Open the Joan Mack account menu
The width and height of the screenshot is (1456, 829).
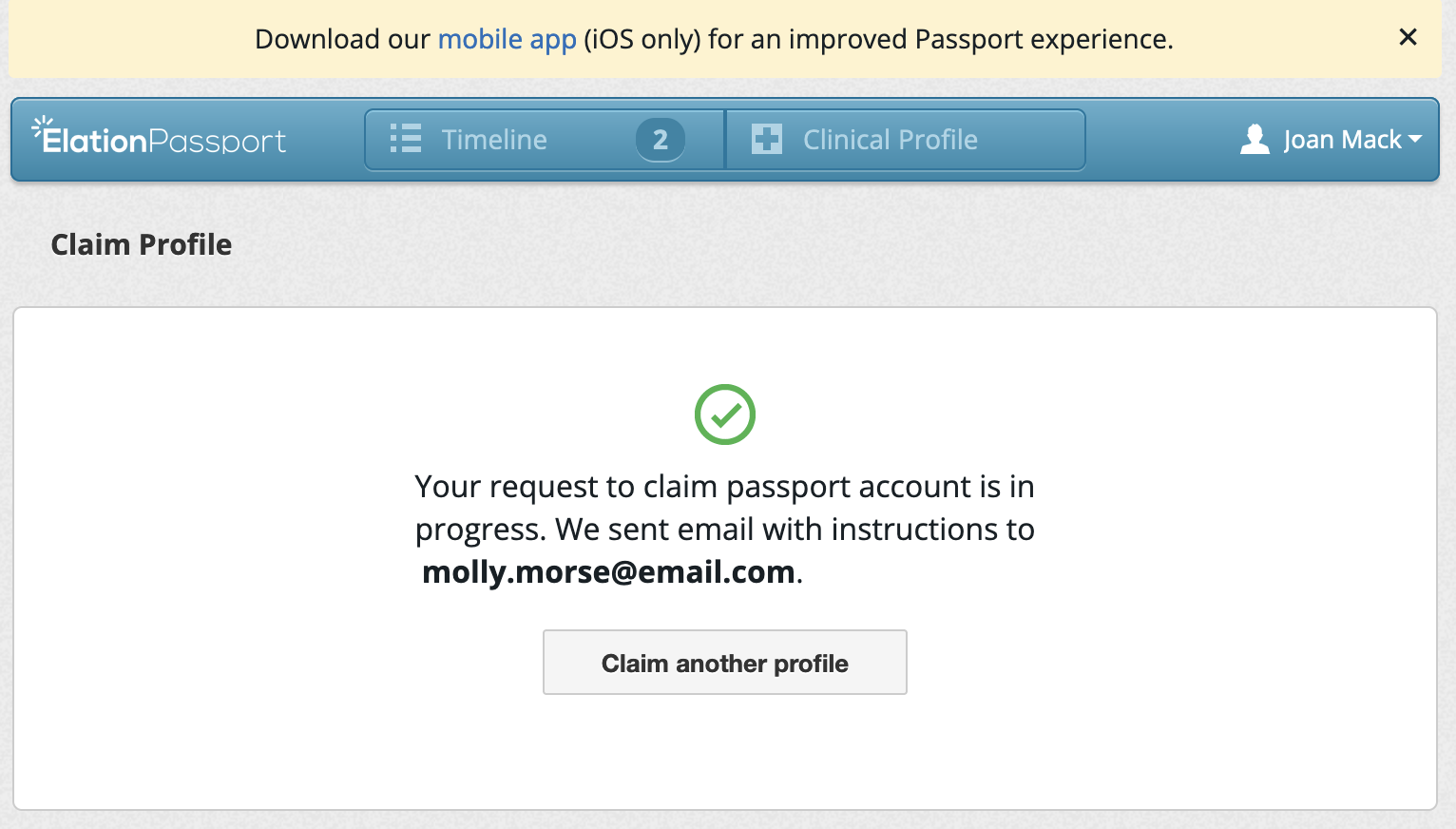tap(1341, 140)
